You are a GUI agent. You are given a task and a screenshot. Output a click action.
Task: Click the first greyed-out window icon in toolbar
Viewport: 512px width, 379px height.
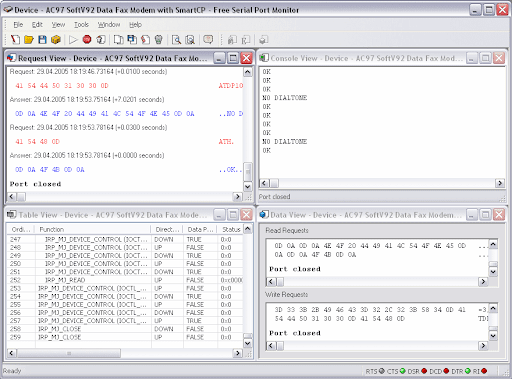(232, 40)
